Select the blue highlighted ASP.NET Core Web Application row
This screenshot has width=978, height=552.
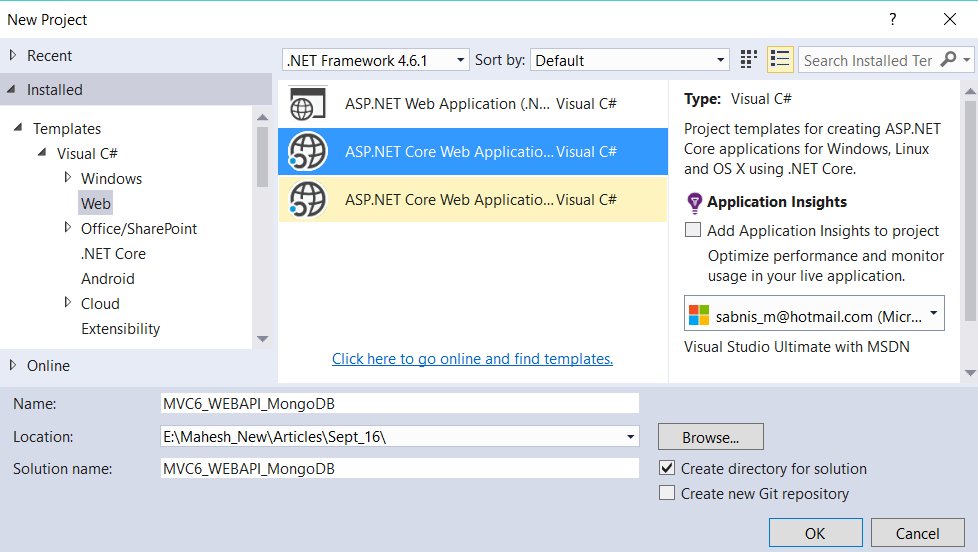tap(473, 152)
